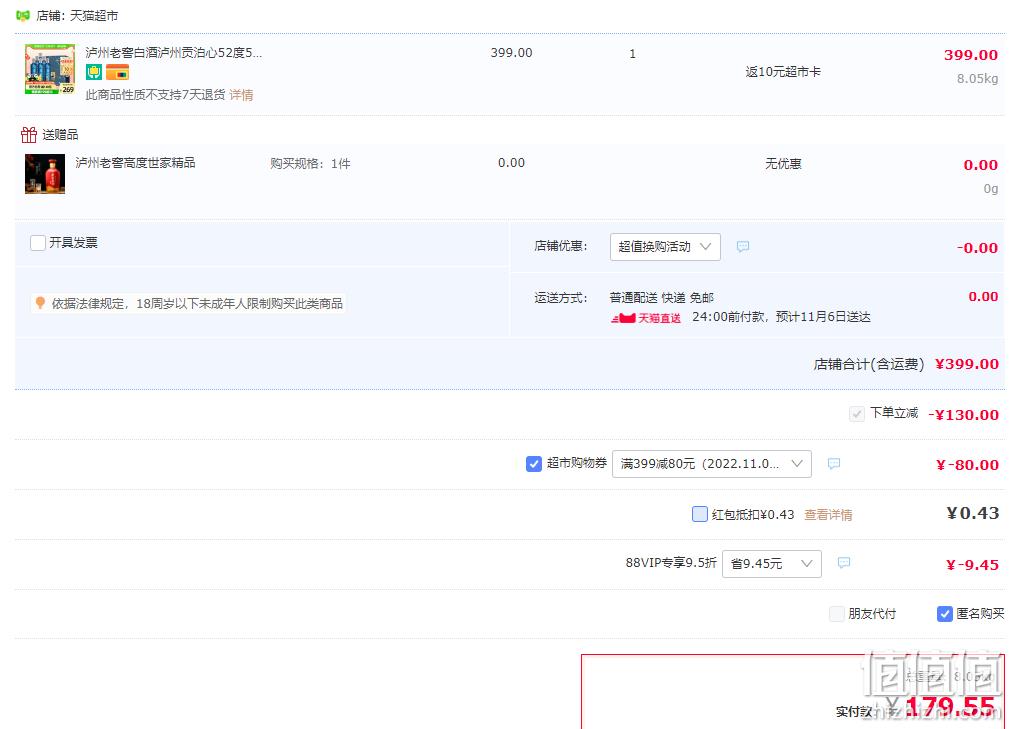Click the 返10元超市卡 promotion text
The image size is (1011, 729).
[783, 72]
